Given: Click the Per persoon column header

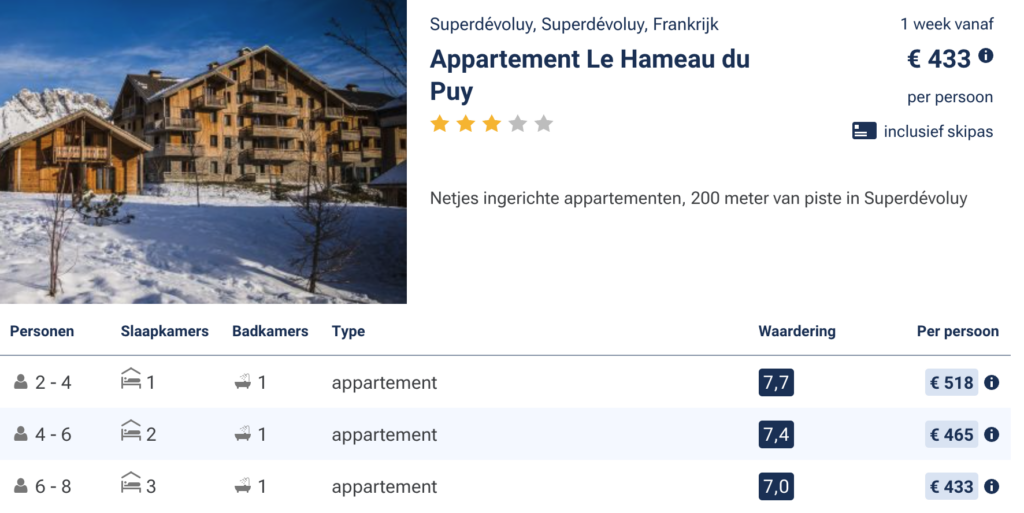Looking at the screenshot, I should coord(957,331).
